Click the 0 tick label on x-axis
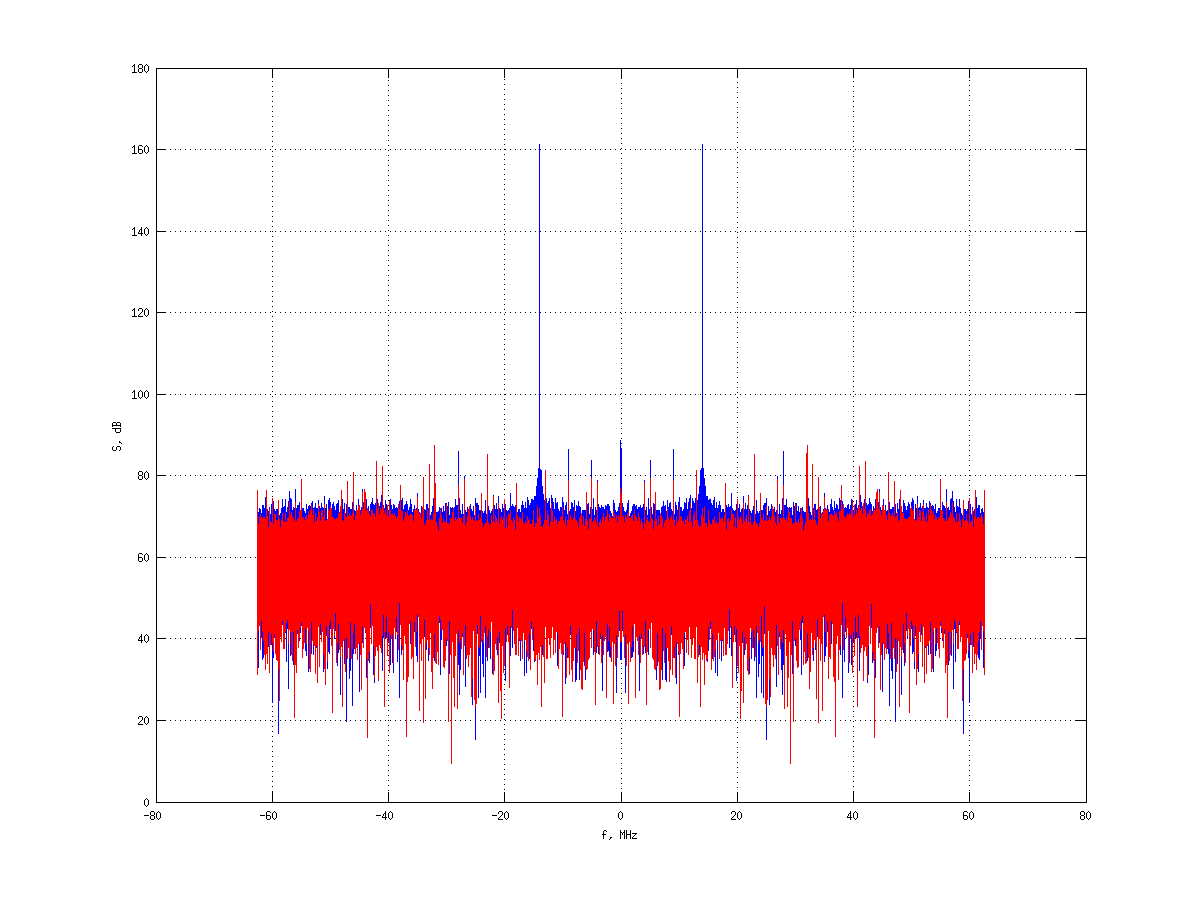 (x=621, y=815)
